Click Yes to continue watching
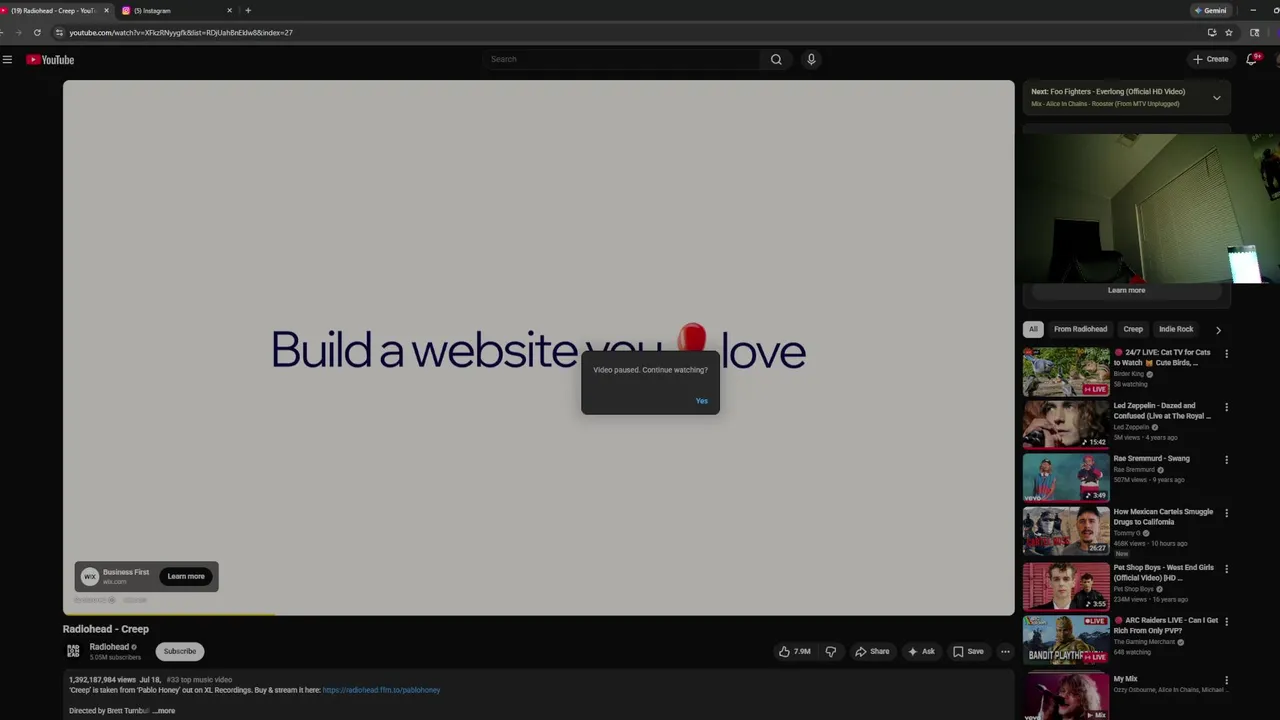The width and height of the screenshot is (1280, 720). [x=702, y=401]
